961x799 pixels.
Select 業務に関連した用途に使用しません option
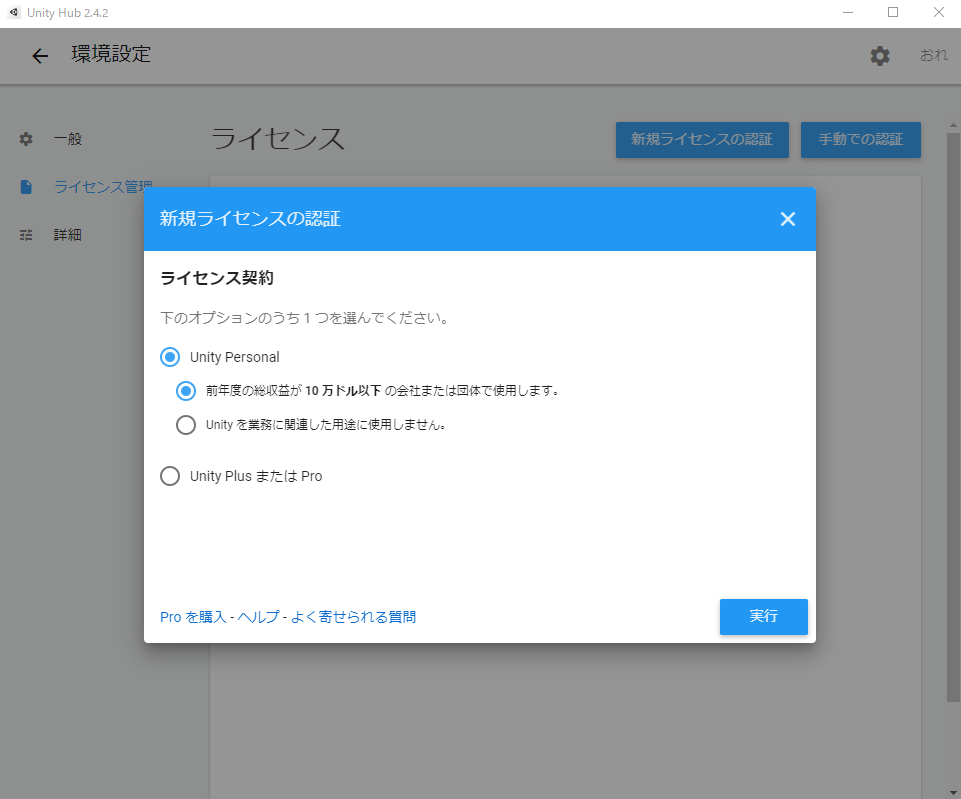[186, 425]
